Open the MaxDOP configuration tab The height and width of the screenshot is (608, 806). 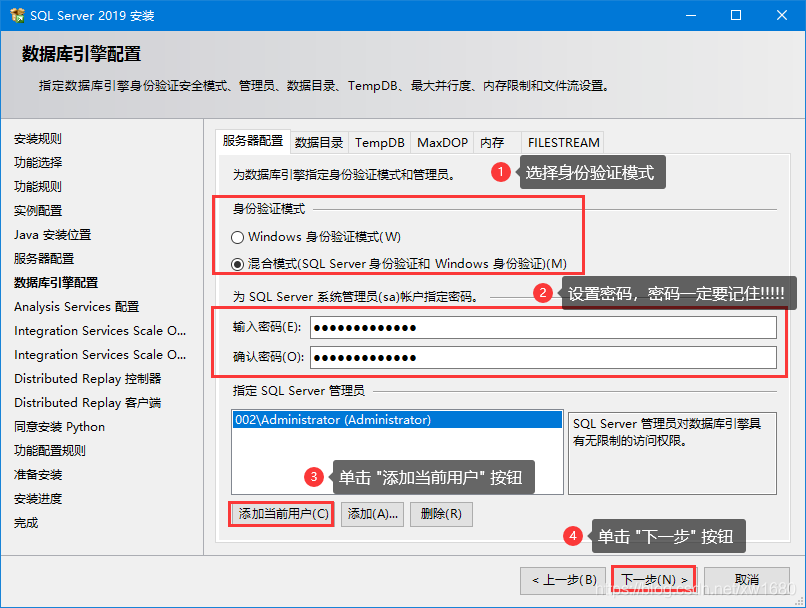coord(441,142)
